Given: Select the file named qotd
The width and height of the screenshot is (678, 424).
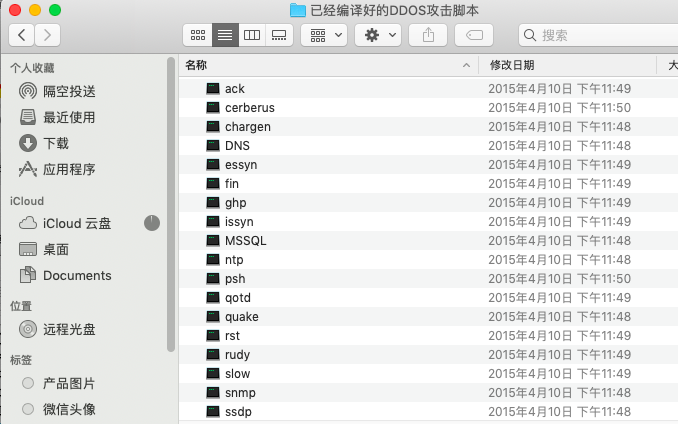Looking at the screenshot, I should coord(237,298).
